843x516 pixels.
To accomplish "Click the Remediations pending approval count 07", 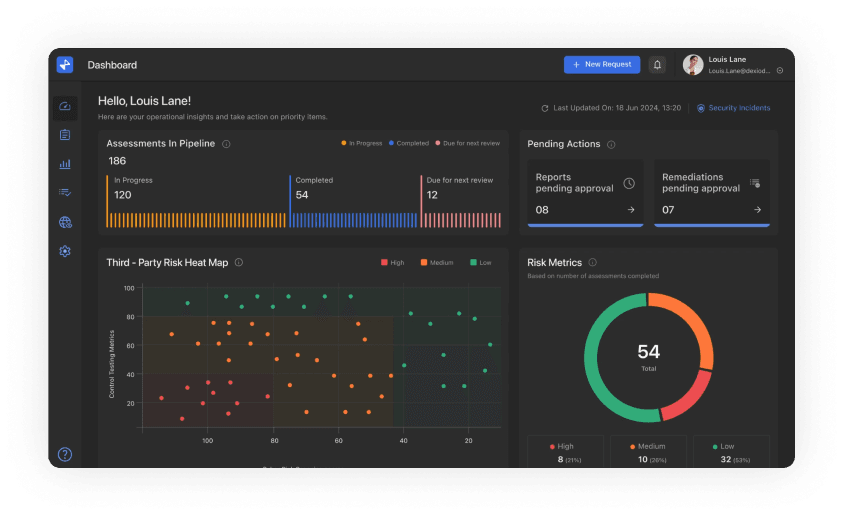I will (x=668, y=210).
